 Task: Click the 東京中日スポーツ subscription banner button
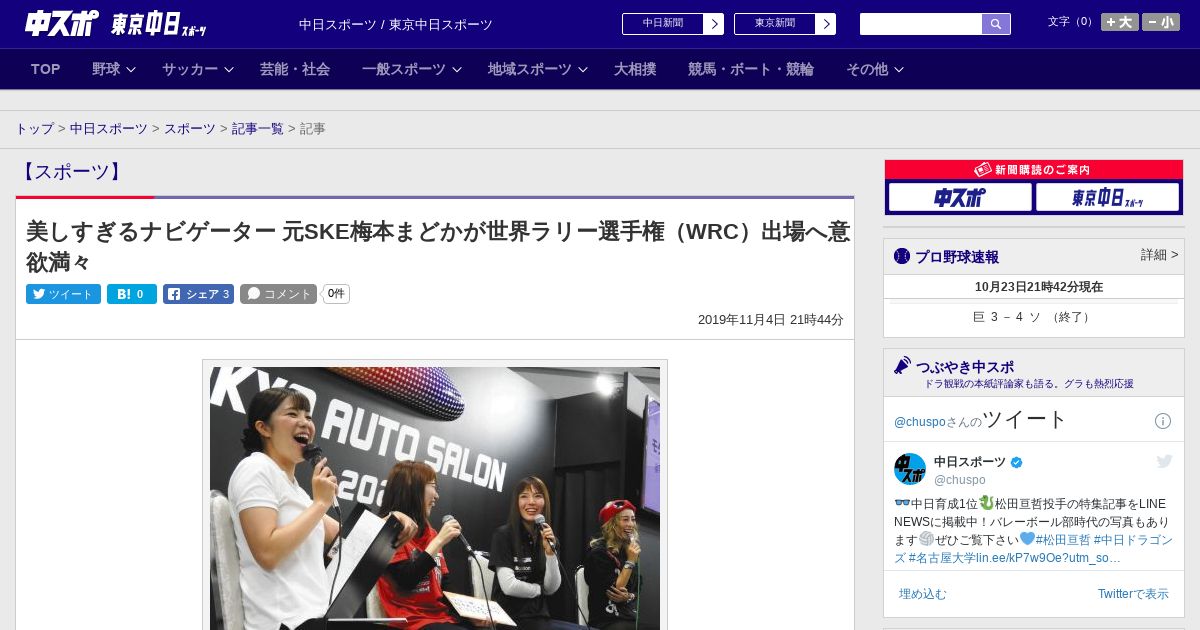pyautogui.click(x=1107, y=197)
